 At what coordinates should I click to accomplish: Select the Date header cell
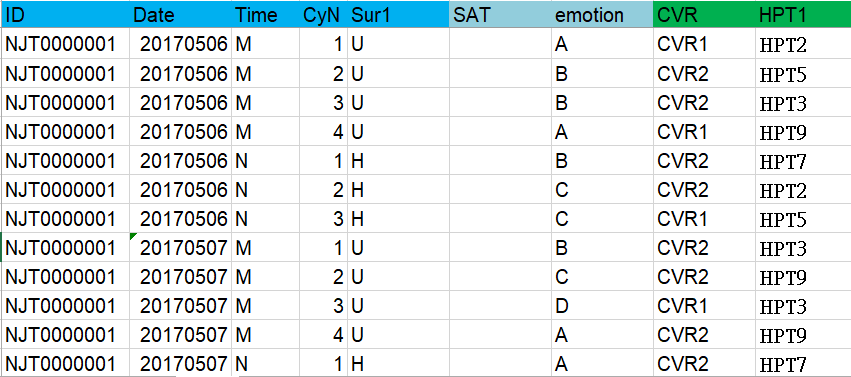(181, 15)
